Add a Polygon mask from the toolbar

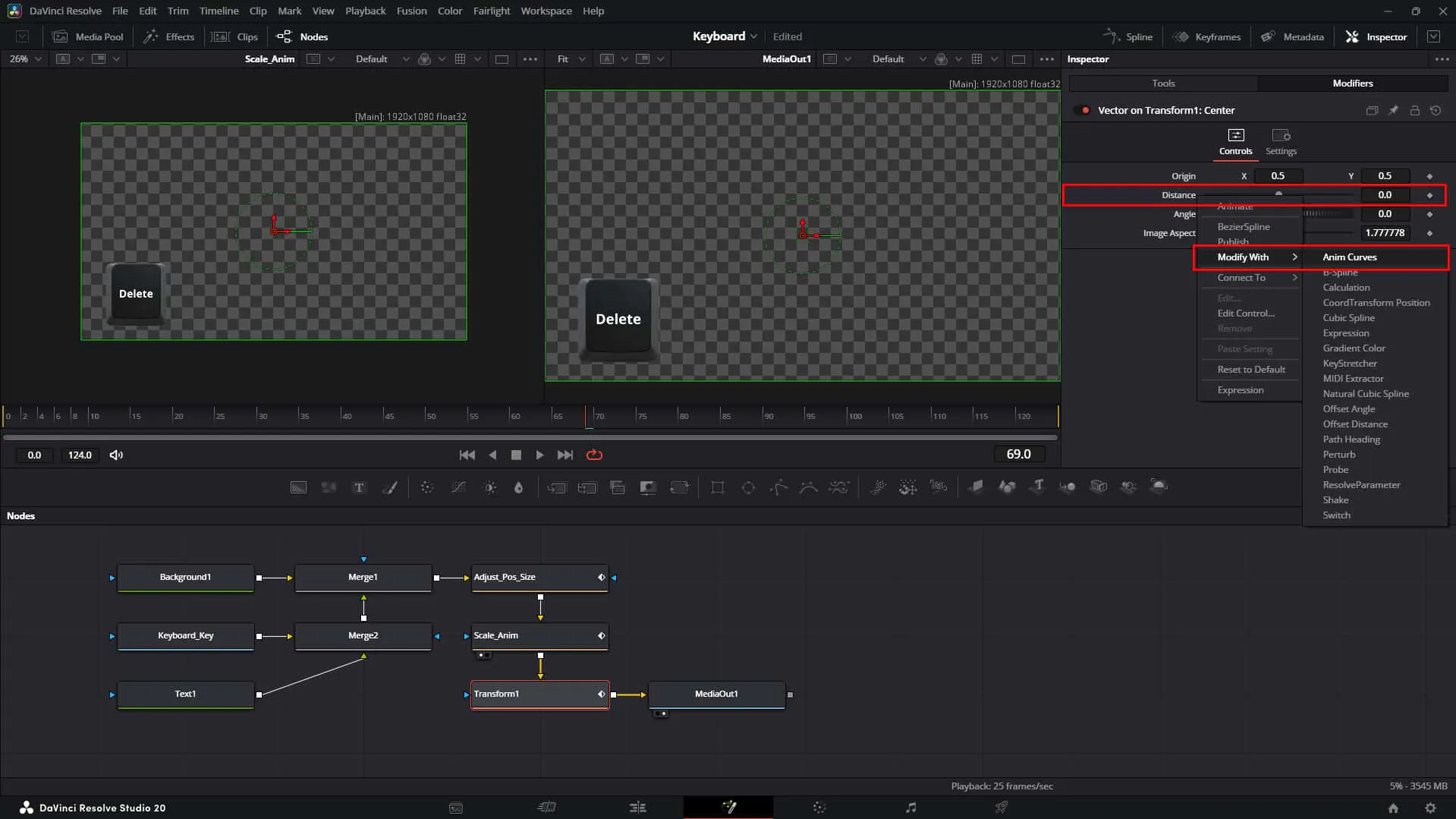(778, 487)
